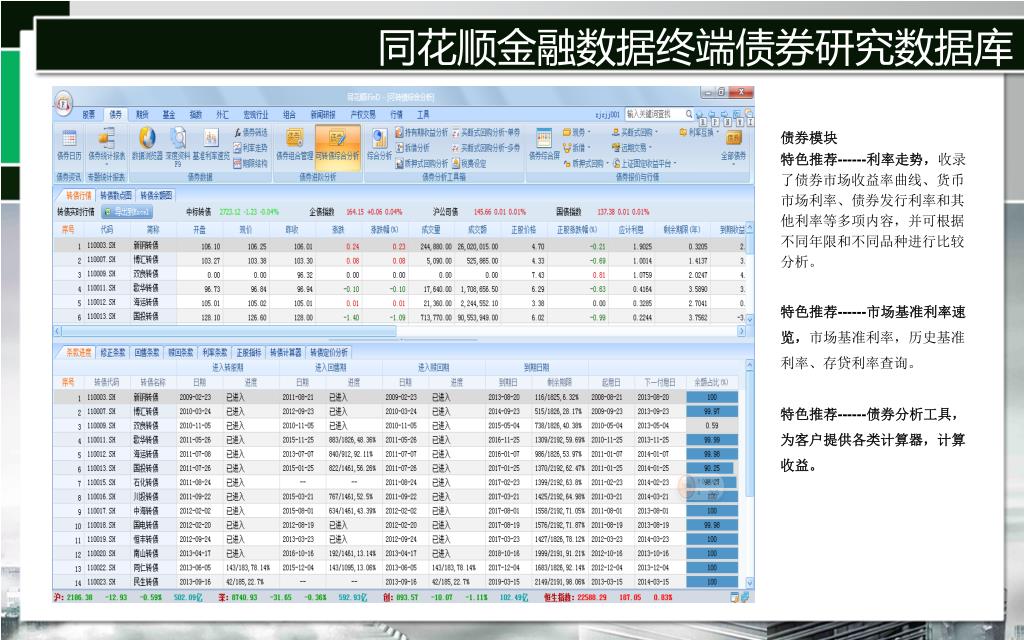Click upper table horizontal scrollbar thumb
Screen dimensions: 1024x640
(x=229, y=331)
